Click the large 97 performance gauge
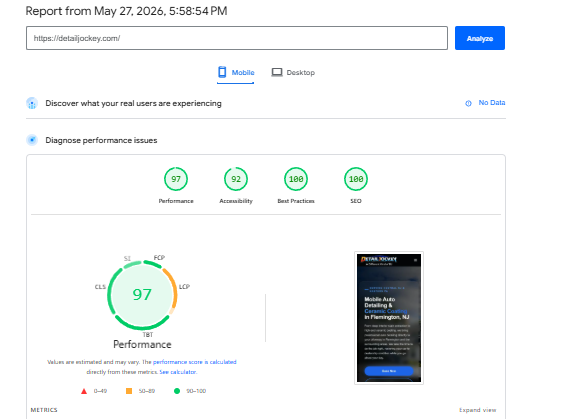 click(142, 295)
